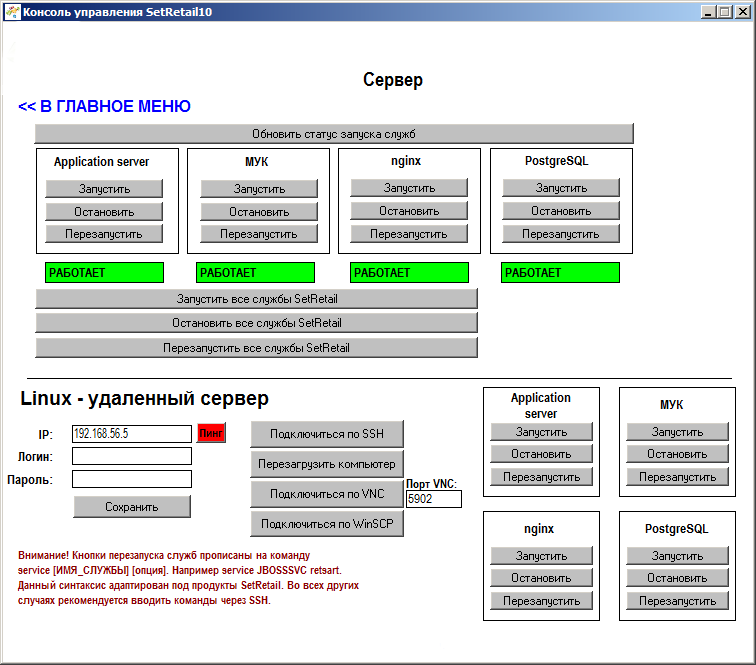Stop local Application server with Остановить
The image size is (756, 665).
pos(104,212)
